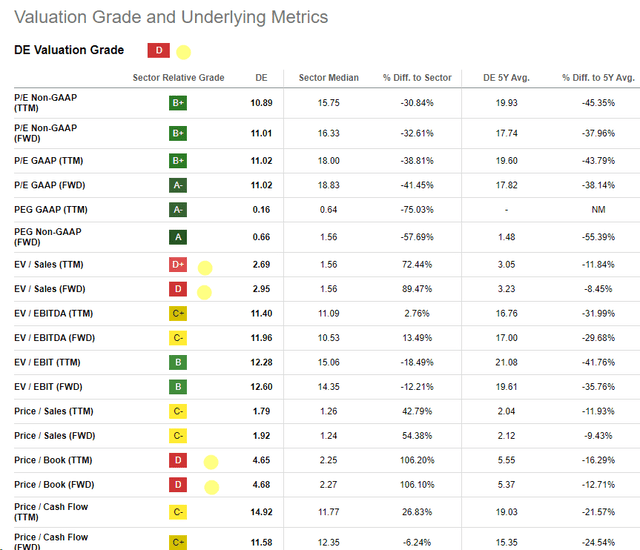Click the EV / EBITDA (TTM) value 11.40
The height and width of the screenshot is (550, 640).
coord(261,313)
